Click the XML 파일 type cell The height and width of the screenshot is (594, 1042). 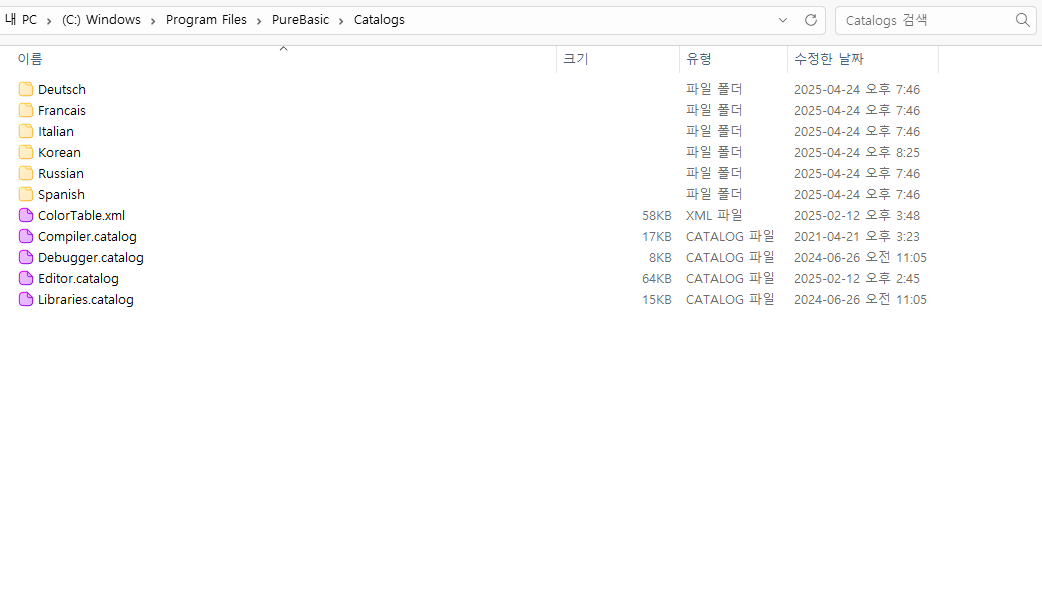(714, 215)
